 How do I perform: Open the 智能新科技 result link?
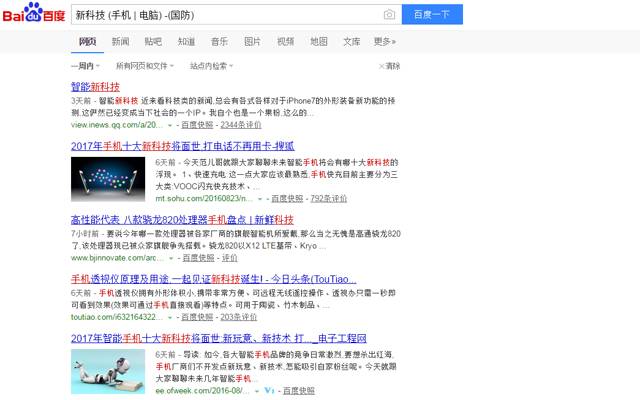click(96, 87)
